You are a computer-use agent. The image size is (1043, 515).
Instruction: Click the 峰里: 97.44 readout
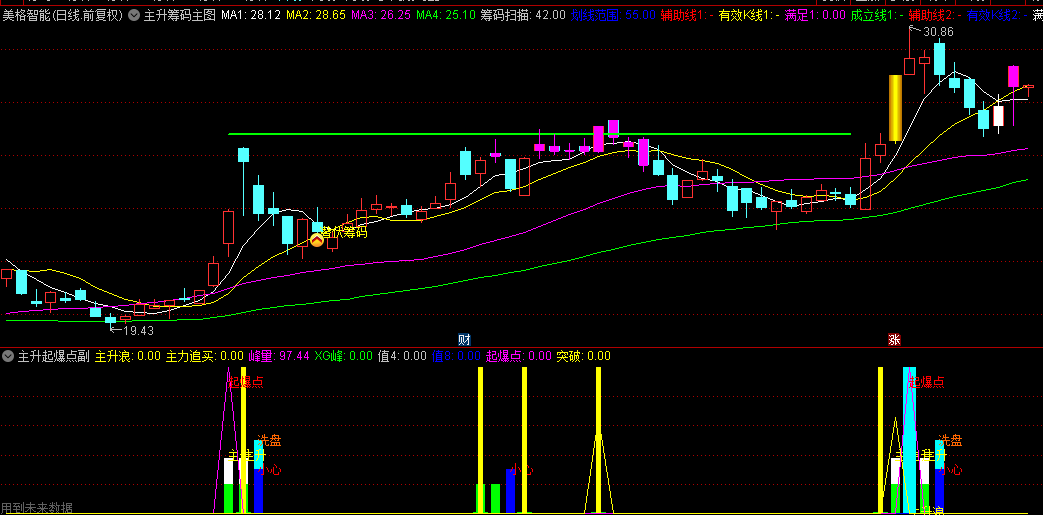coord(279,356)
